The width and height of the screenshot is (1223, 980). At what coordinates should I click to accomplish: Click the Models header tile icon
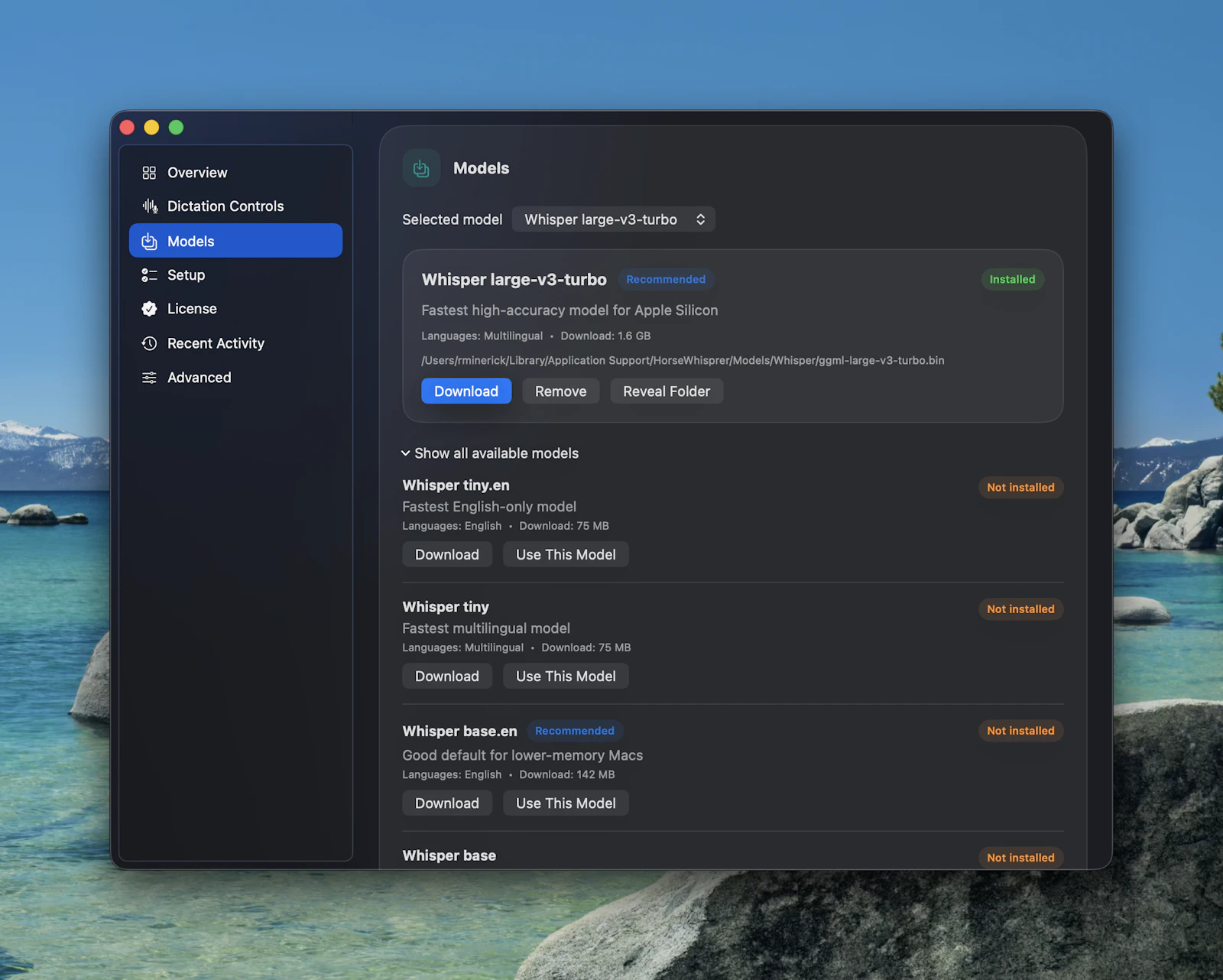(x=421, y=168)
